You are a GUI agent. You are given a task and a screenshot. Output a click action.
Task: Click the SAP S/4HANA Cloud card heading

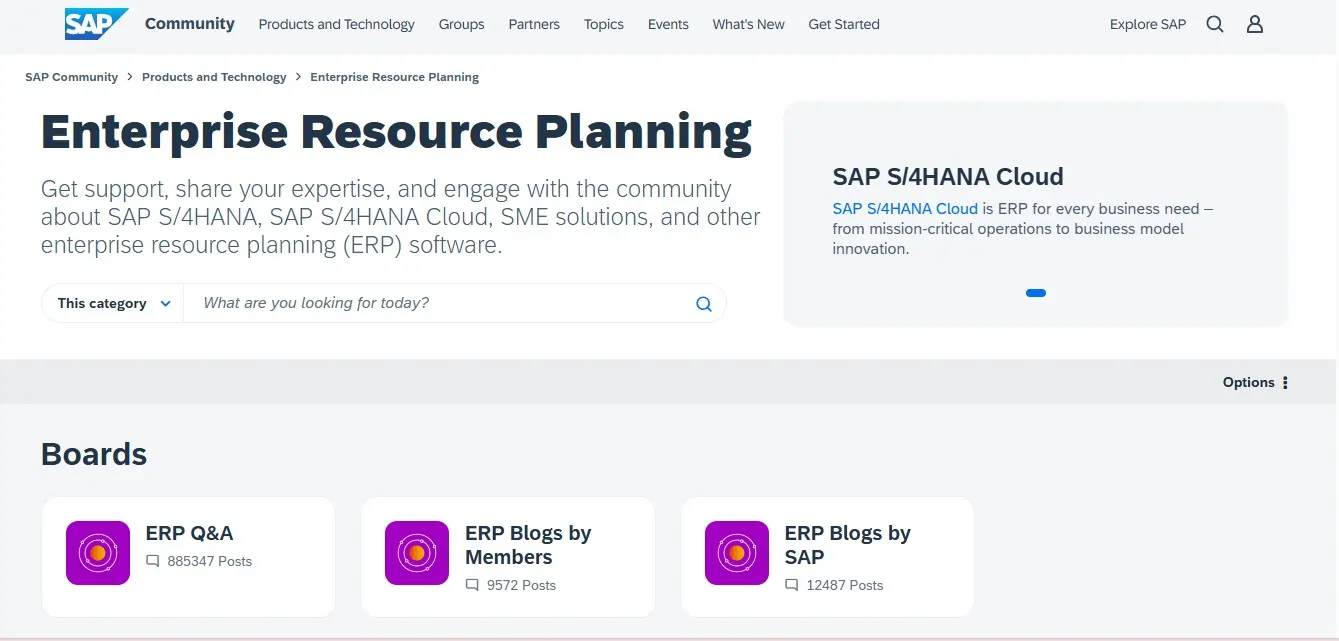[948, 177]
